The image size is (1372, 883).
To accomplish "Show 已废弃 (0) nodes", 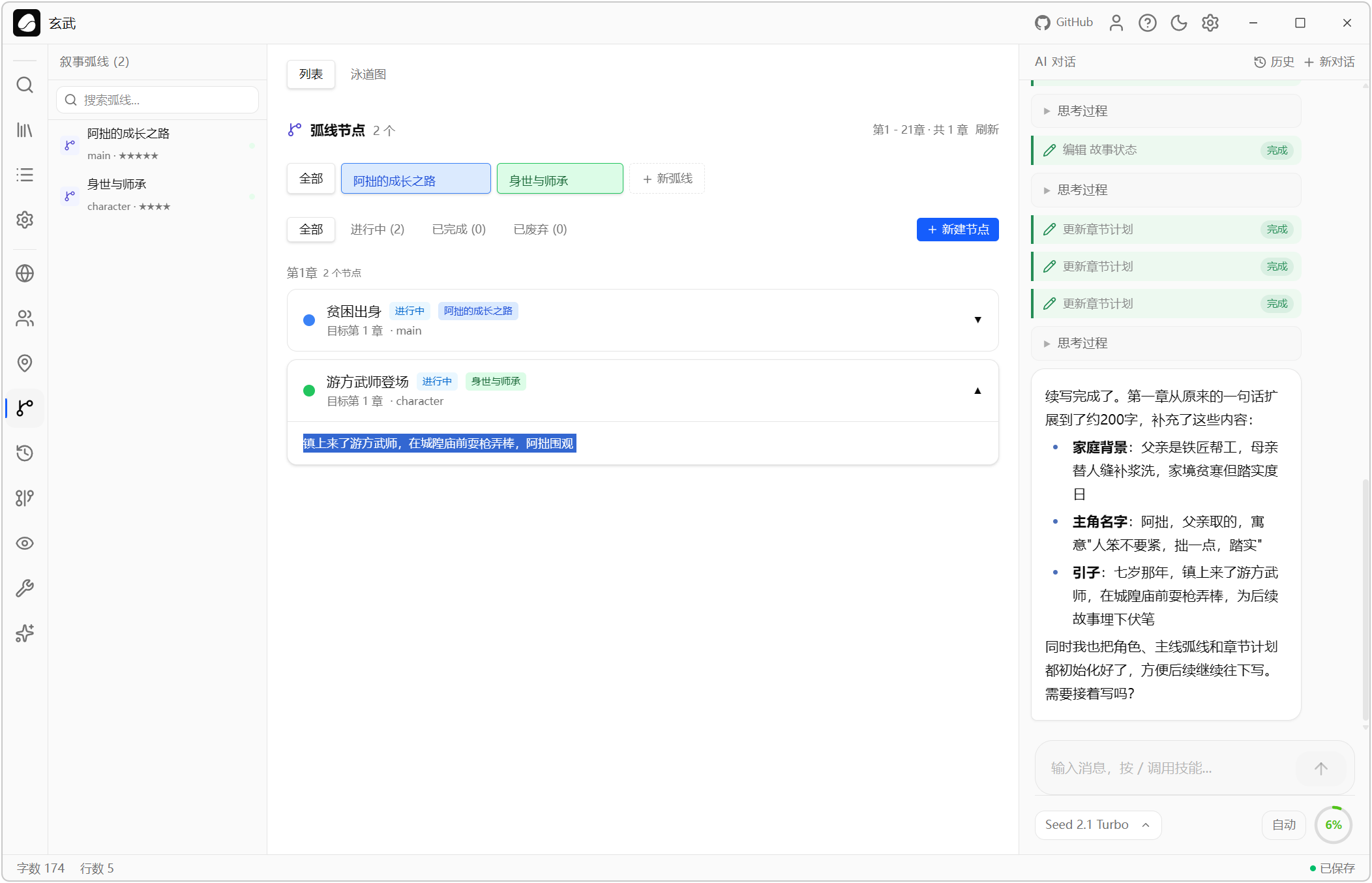I will 541,230.
